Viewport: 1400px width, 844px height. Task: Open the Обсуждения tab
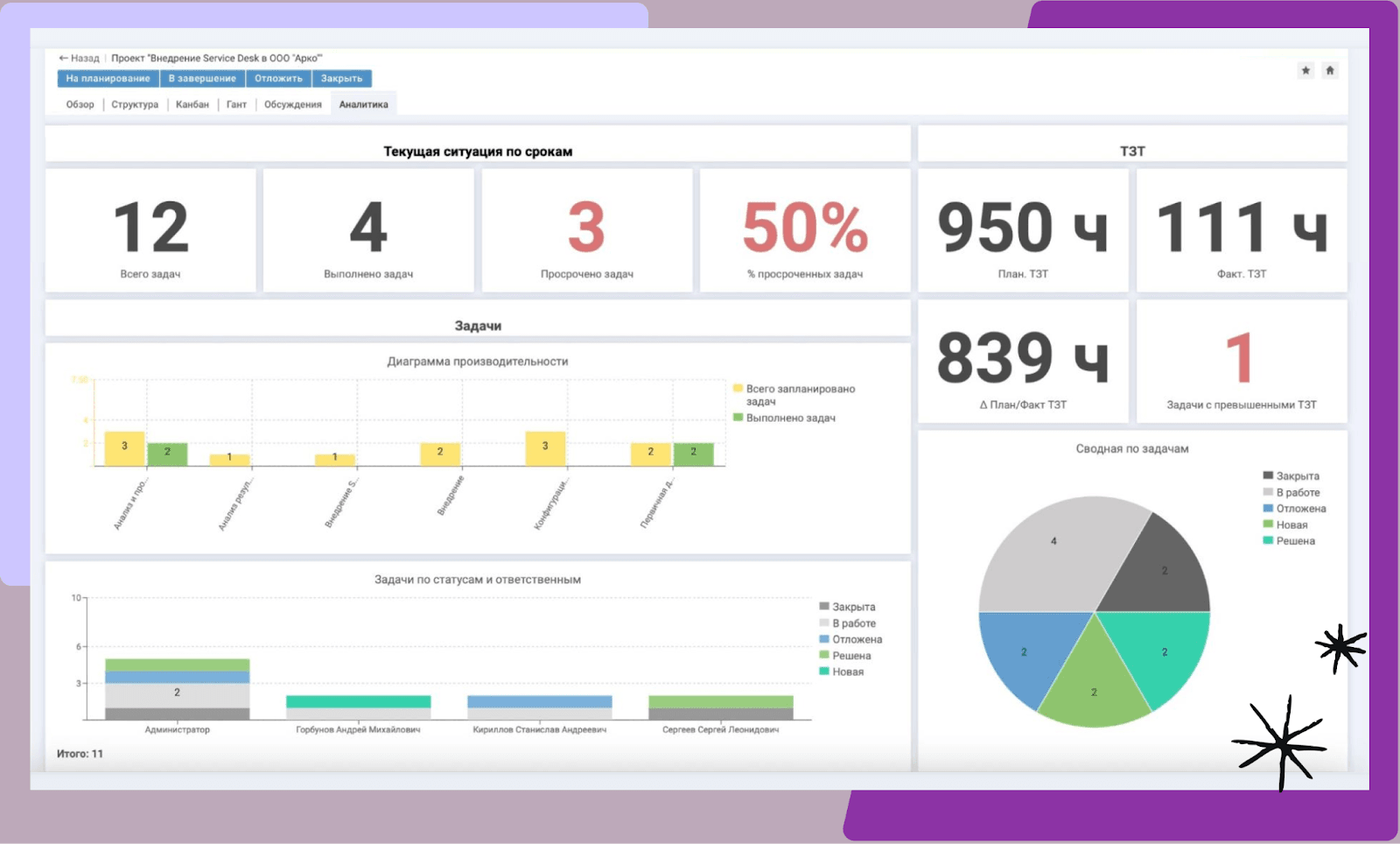pyautogui.click(x=293, y=104)
